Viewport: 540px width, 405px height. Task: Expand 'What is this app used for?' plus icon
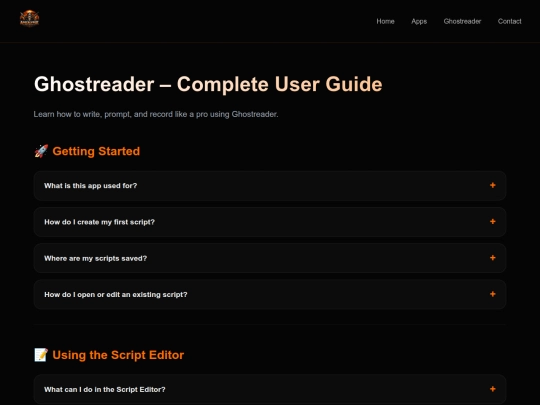[492, 185]
